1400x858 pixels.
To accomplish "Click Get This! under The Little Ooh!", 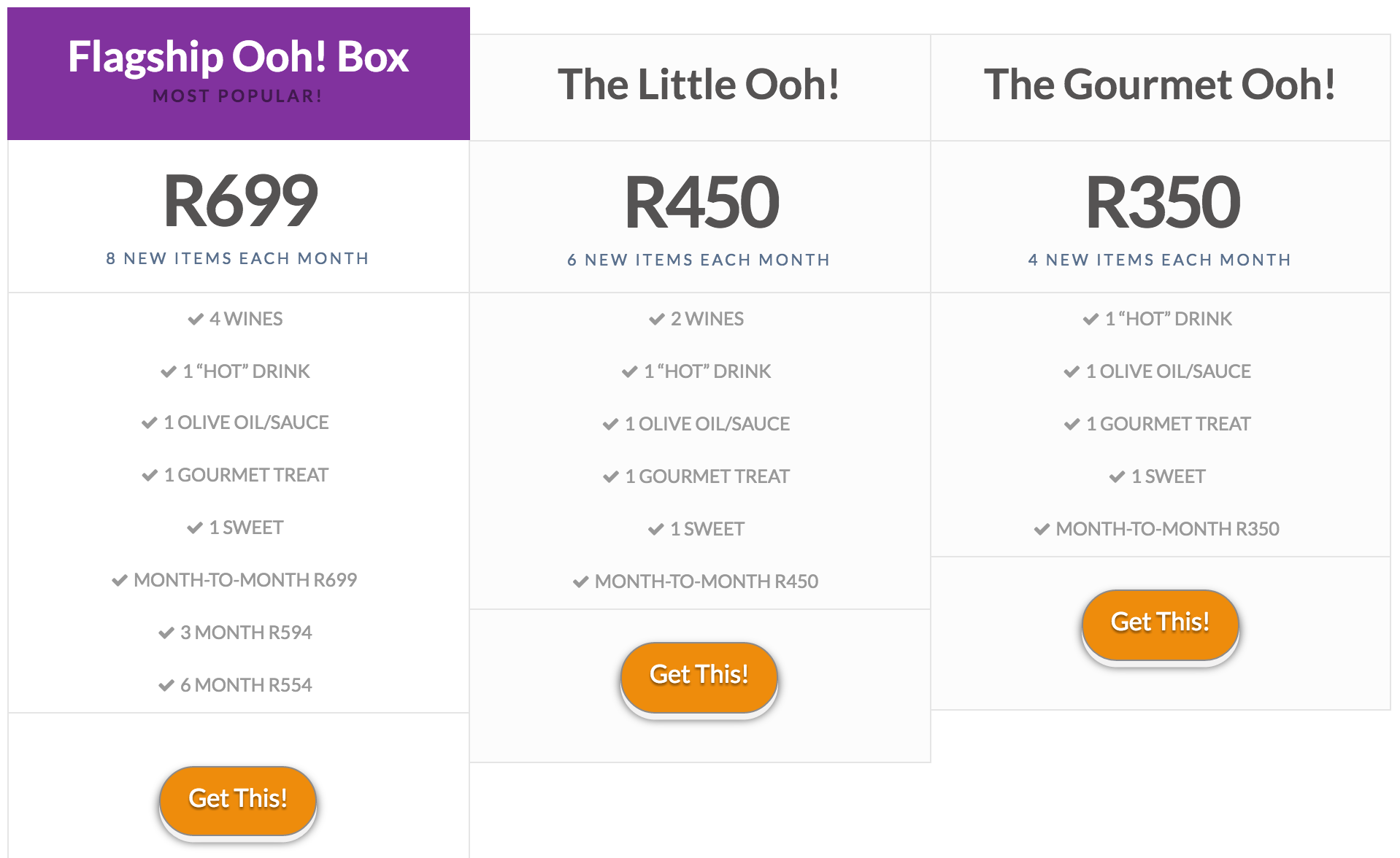I will pyautogui.click(x=699, y=676).
